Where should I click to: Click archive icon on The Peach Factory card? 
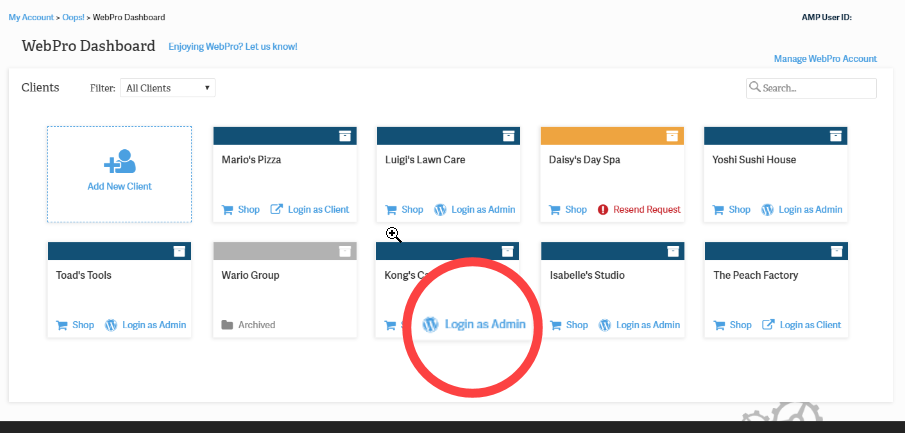[835, 251]
